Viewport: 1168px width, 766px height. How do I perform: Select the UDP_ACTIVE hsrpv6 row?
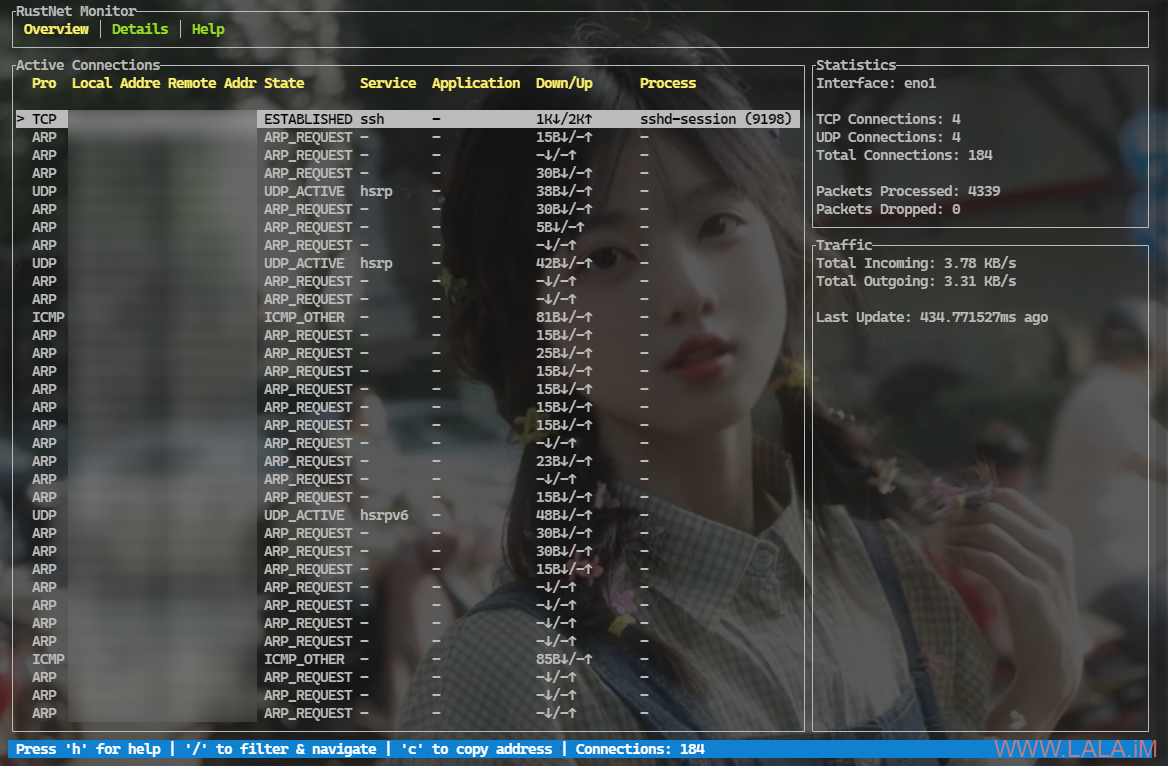[x=407, y=515]
